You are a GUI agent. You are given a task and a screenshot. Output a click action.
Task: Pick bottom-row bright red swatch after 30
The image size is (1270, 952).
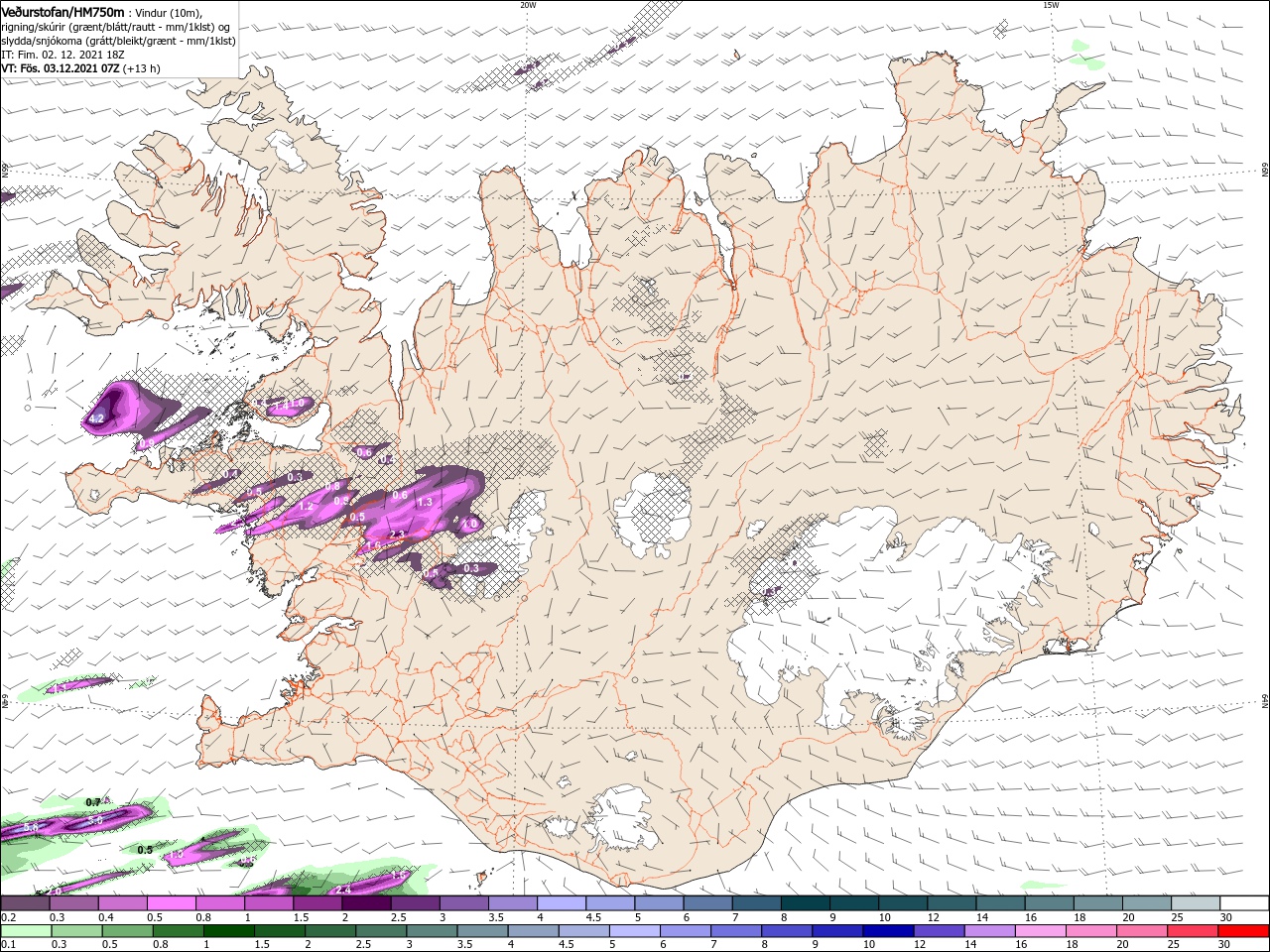1241,931
